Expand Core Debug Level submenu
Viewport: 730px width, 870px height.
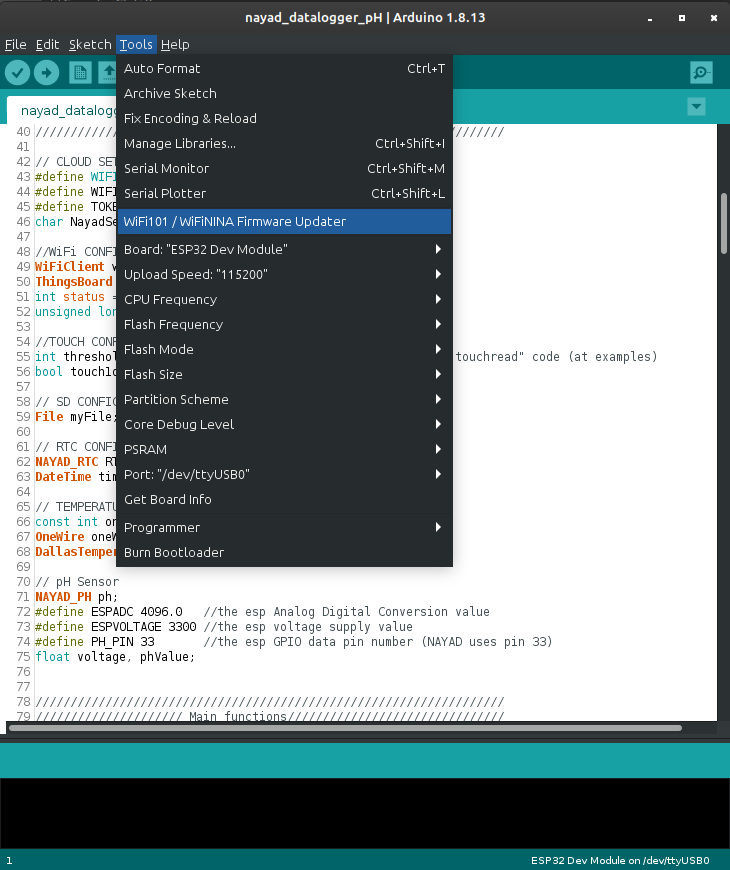[284, 424]
